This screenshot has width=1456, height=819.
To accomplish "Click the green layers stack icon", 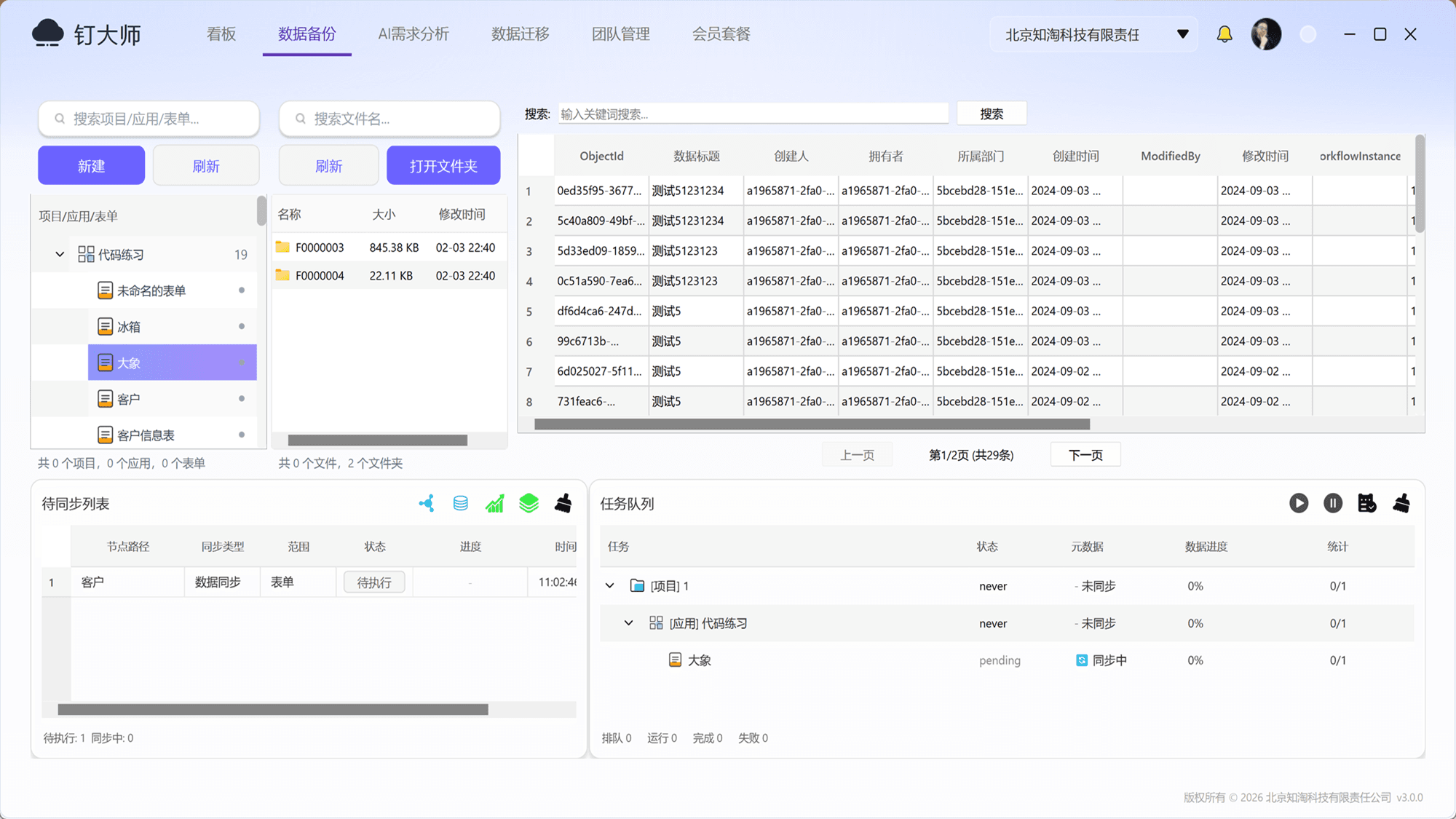I will 529,503.
